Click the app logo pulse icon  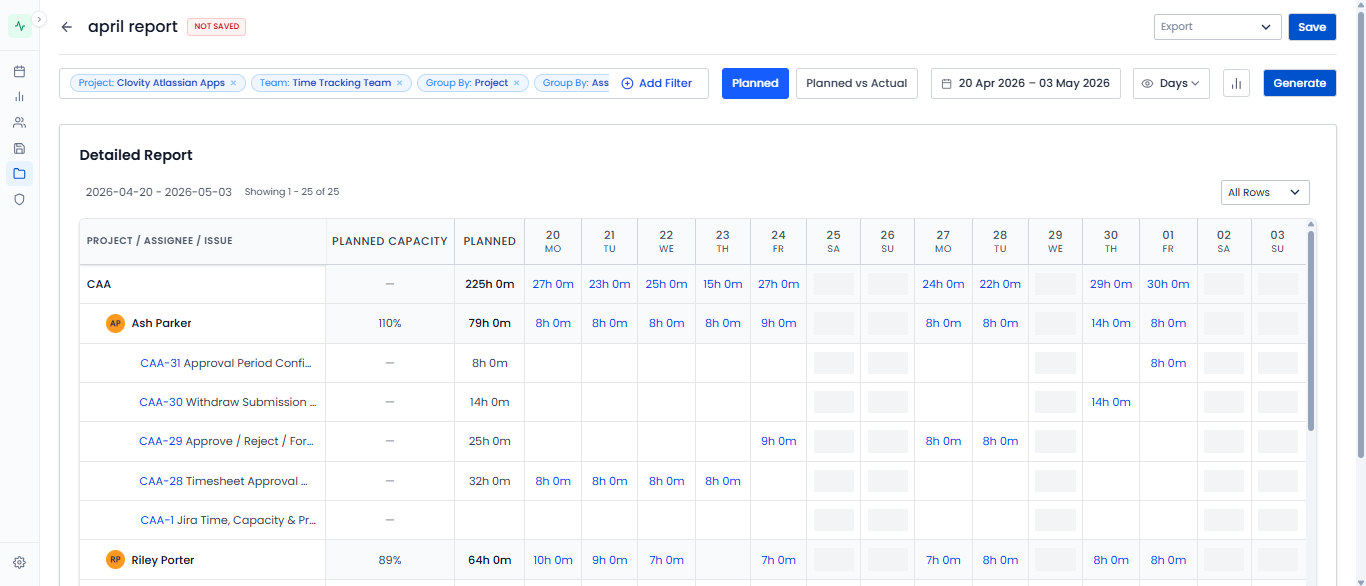[20, 27]
